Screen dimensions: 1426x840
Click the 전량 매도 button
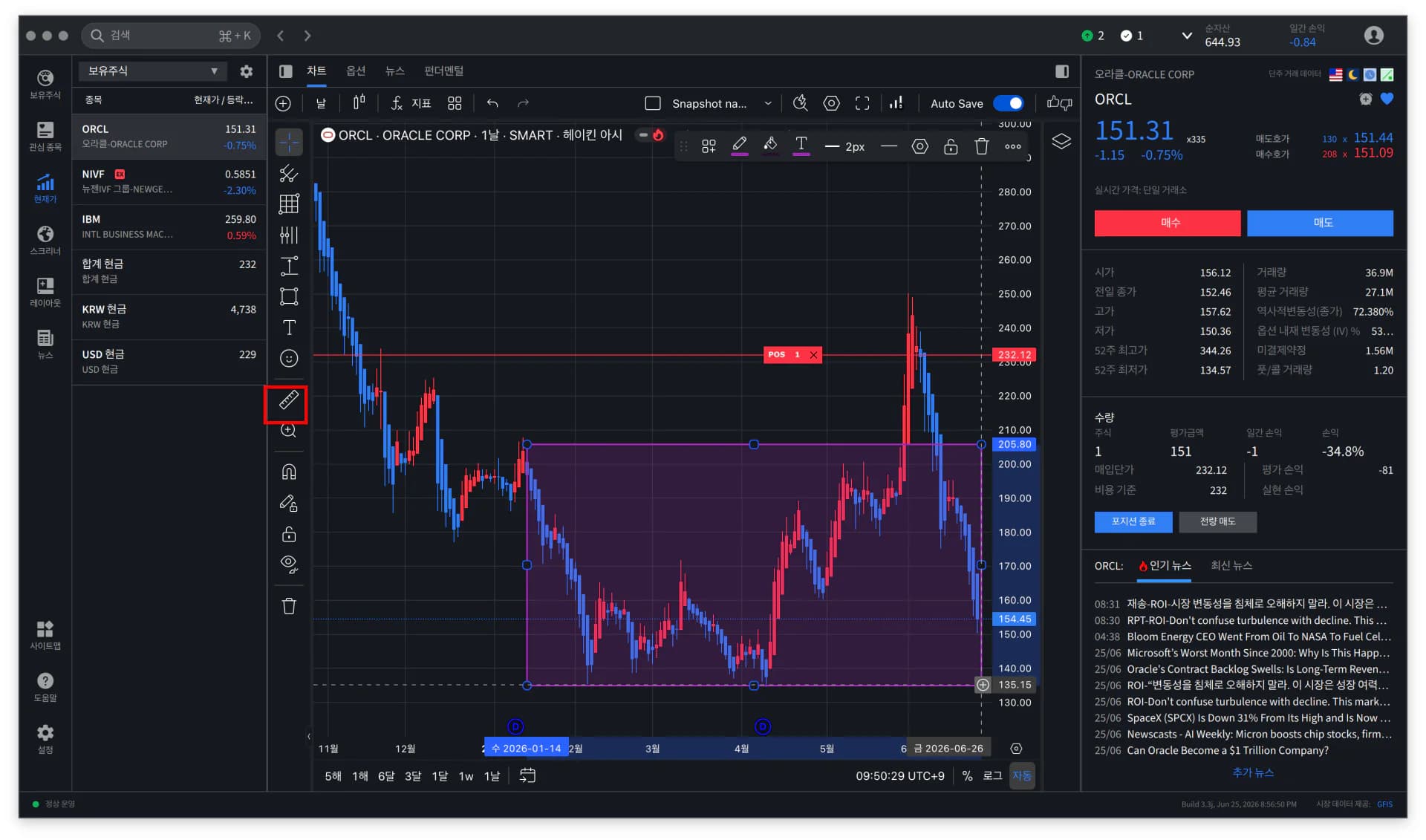(x=1218, y=522)
